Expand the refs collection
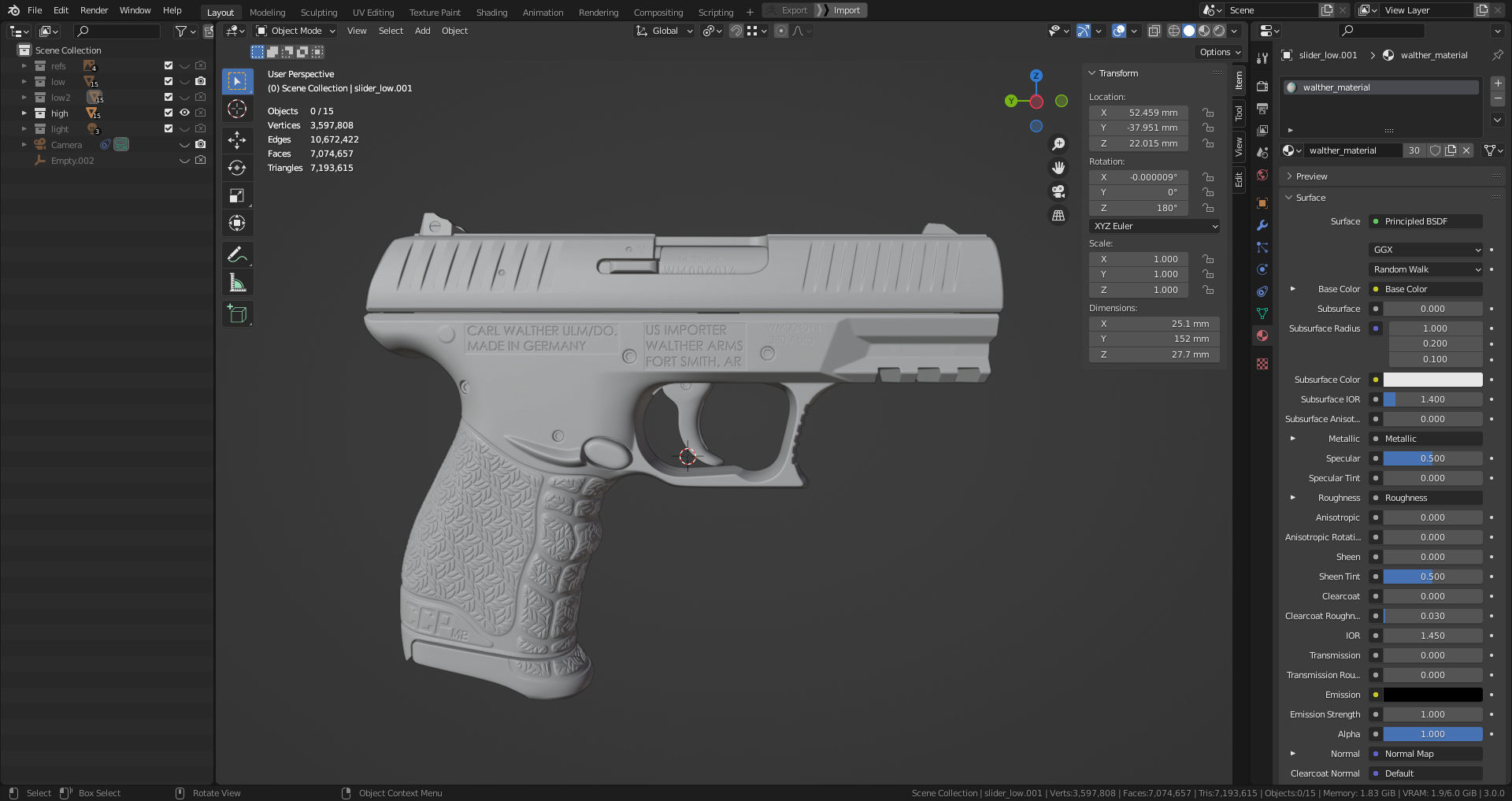 tap(24, 66)
